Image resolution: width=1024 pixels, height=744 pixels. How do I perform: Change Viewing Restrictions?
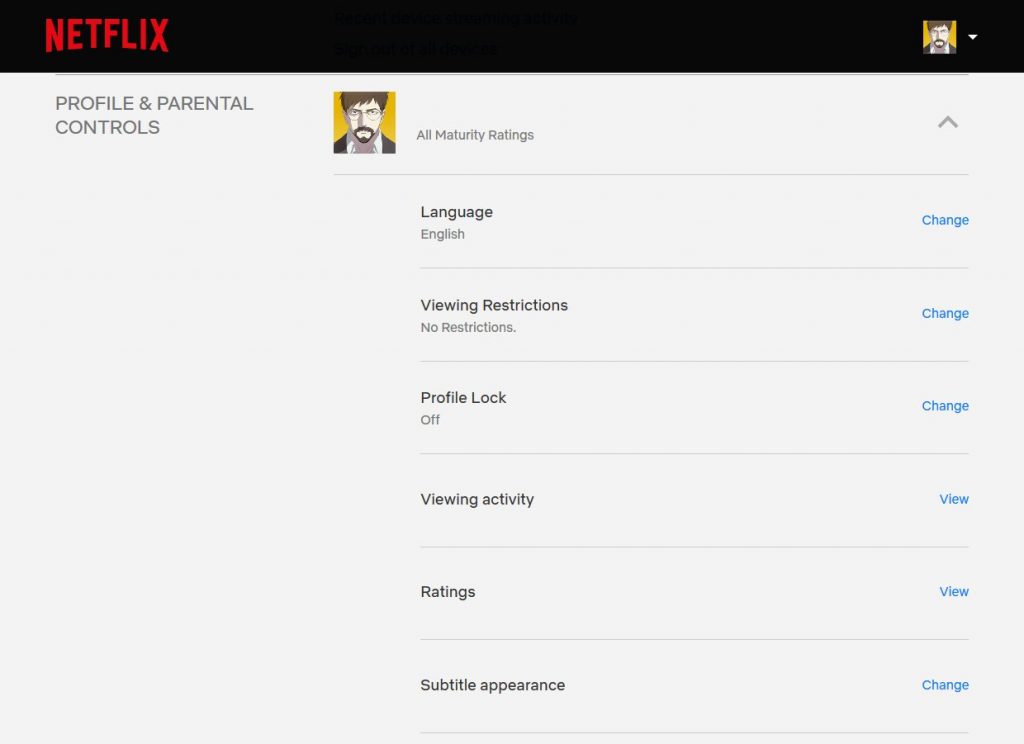pyautogui.click(x=945, y=314)
